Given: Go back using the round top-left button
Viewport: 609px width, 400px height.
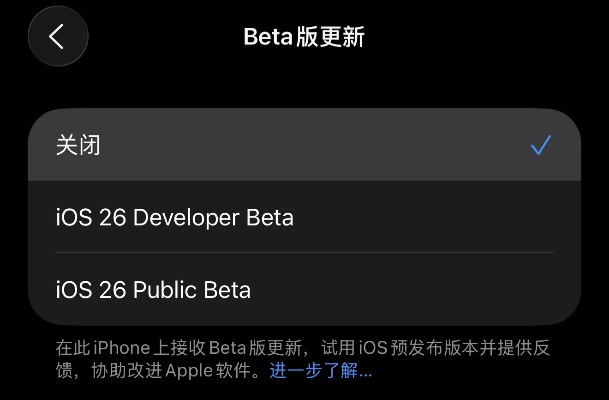Looking at the screenshot, I should (x=57, y=37).
